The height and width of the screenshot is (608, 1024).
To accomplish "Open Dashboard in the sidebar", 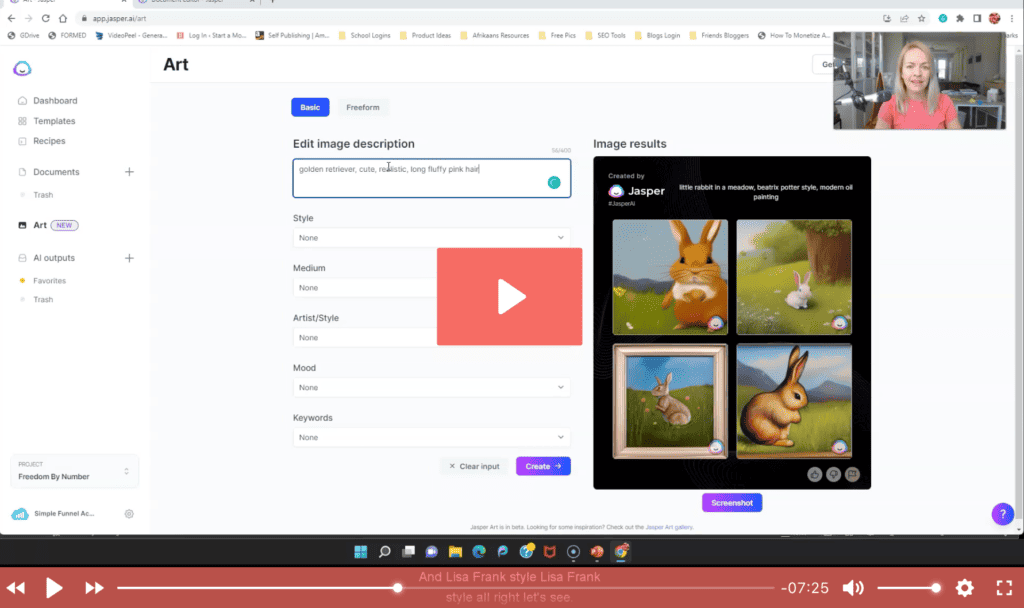I will pyautogui.click(x=55, y=101).
